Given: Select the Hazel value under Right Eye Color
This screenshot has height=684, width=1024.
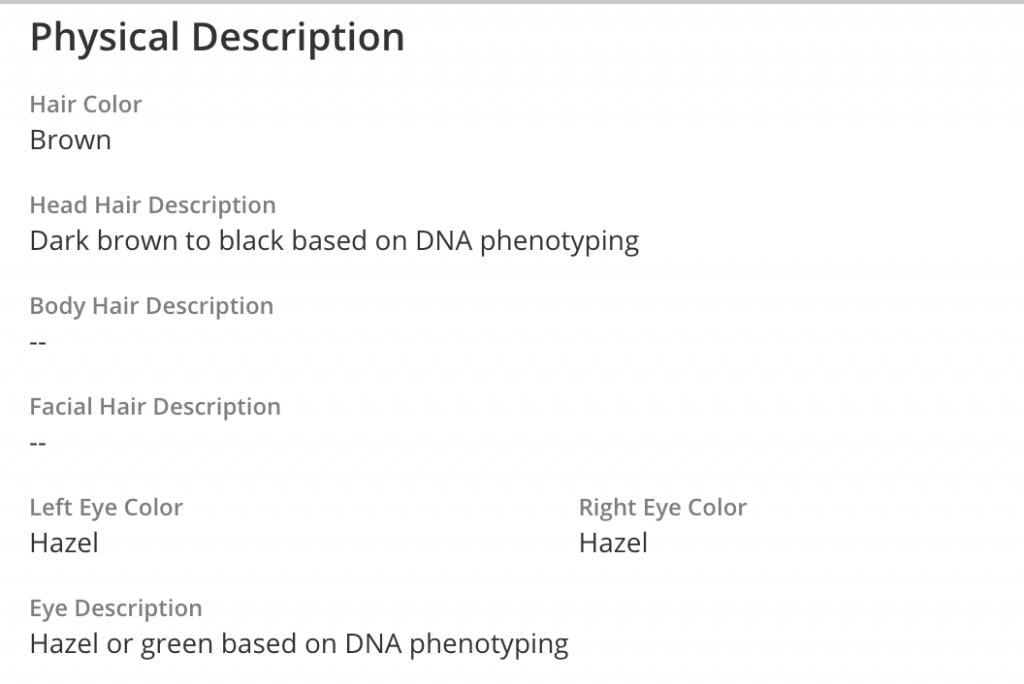Looking at the screenshot, I should [613, 543].
